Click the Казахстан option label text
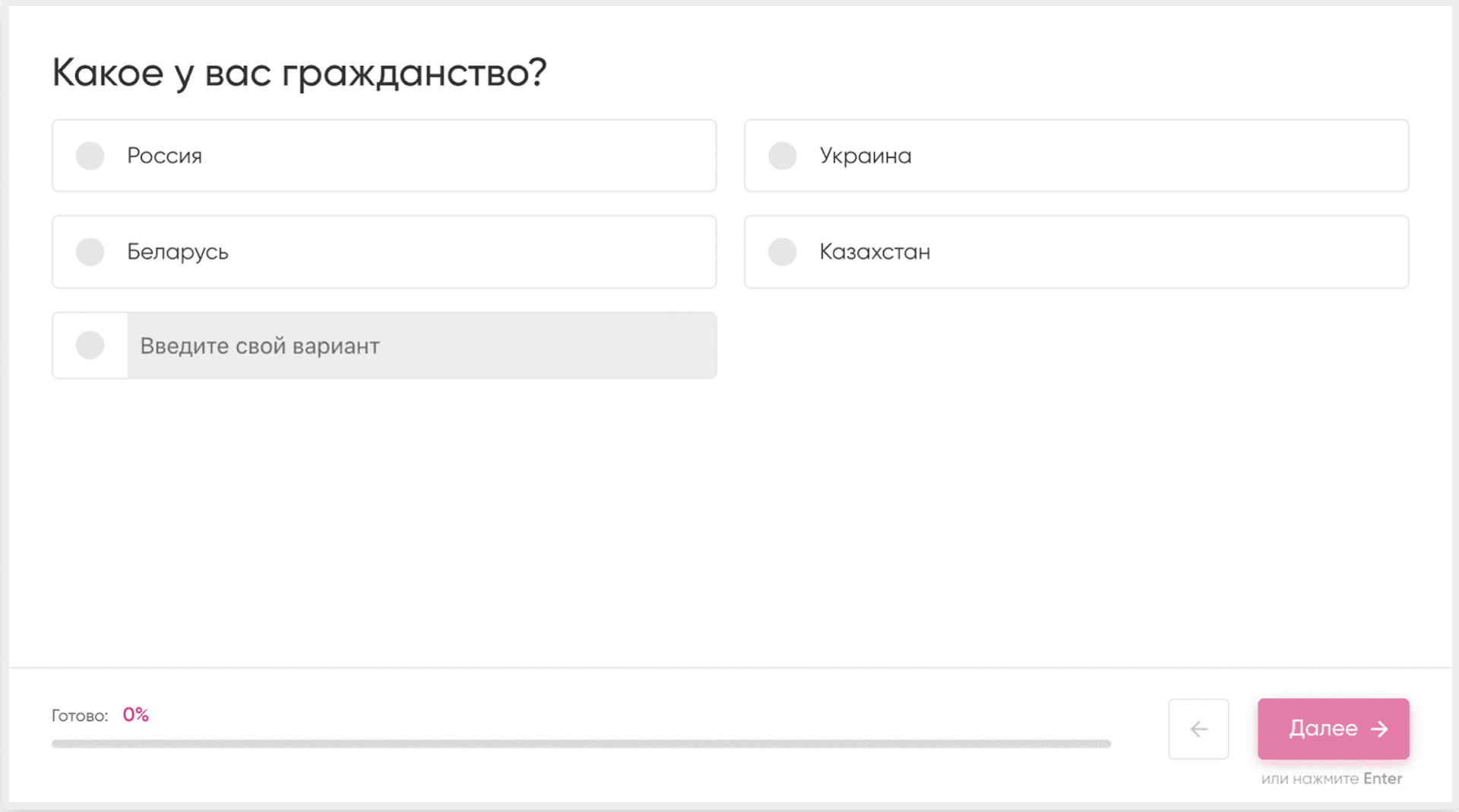The image size is (1459, 812). click(875, 251)
